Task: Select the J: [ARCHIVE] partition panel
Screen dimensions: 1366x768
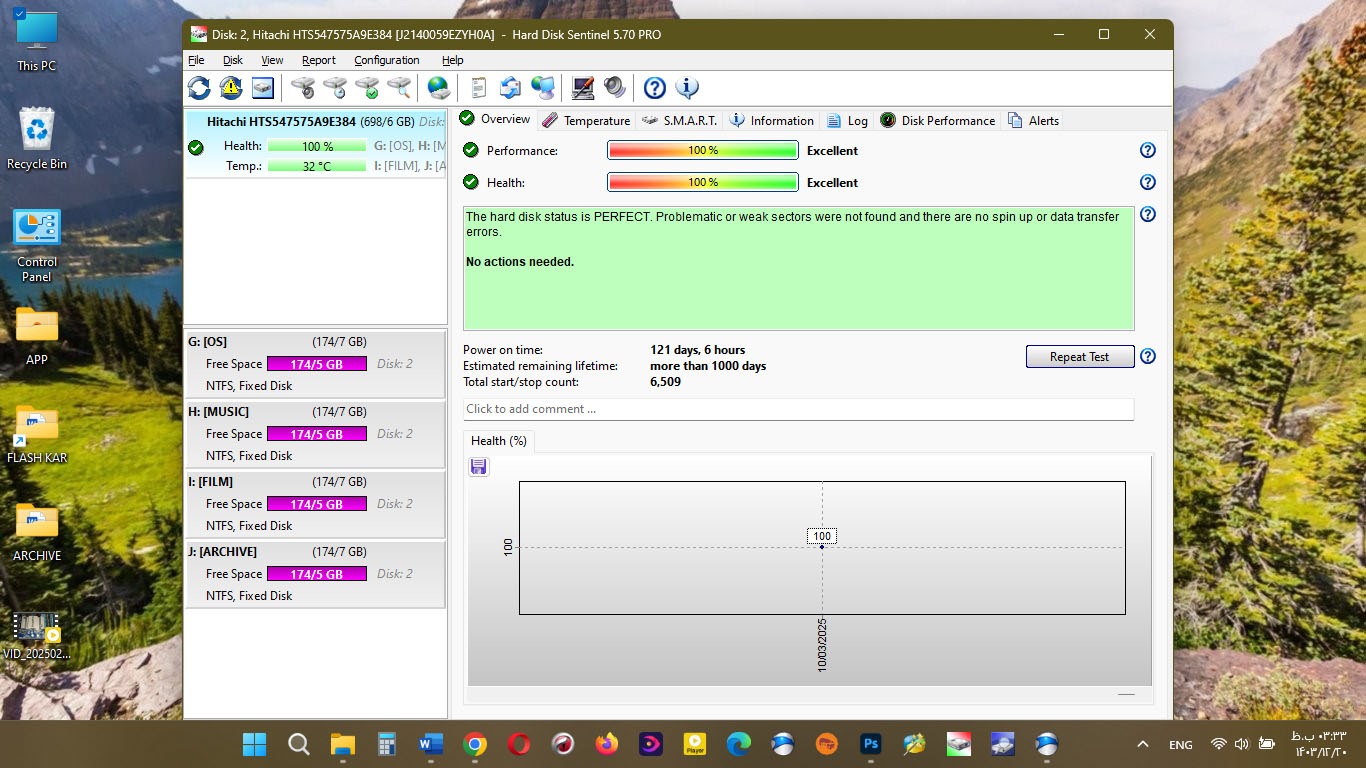Action: click(x=315, y=574)
